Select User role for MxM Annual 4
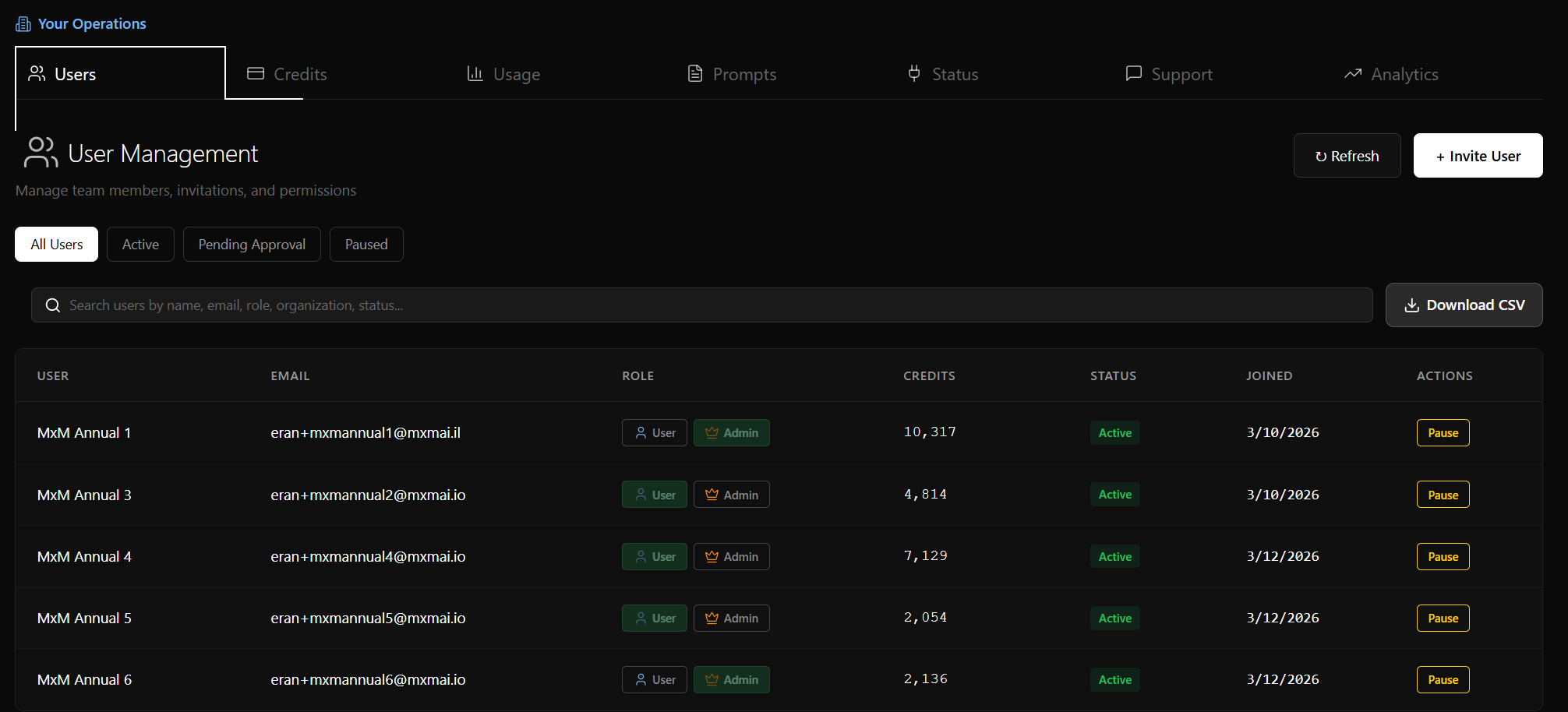The height and width of the screenshot is (712, 1568). 655,556
